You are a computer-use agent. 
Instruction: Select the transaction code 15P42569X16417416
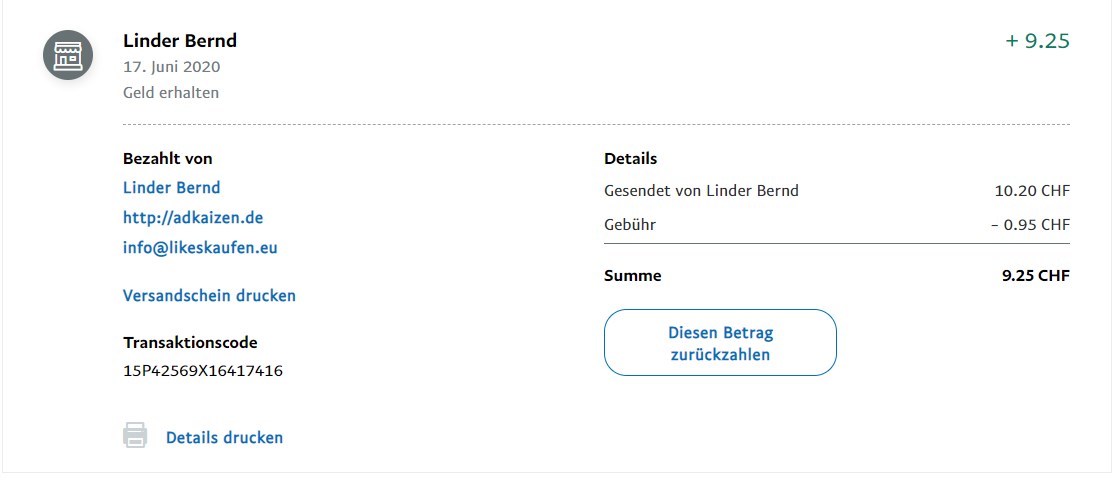pyautogui.click(x=202, y=371)
